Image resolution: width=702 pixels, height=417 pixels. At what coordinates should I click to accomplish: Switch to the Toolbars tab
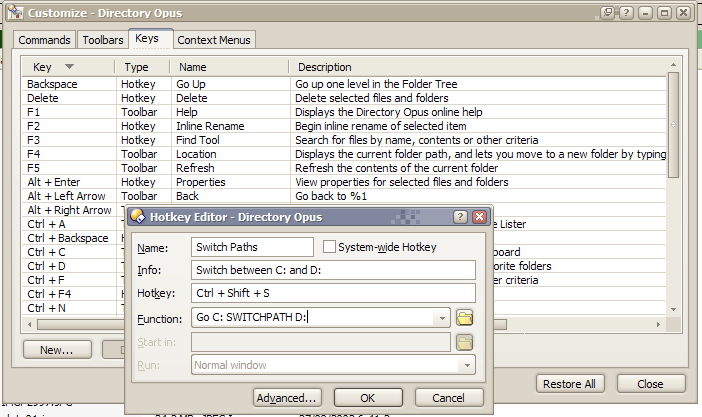tap(103, 40)
